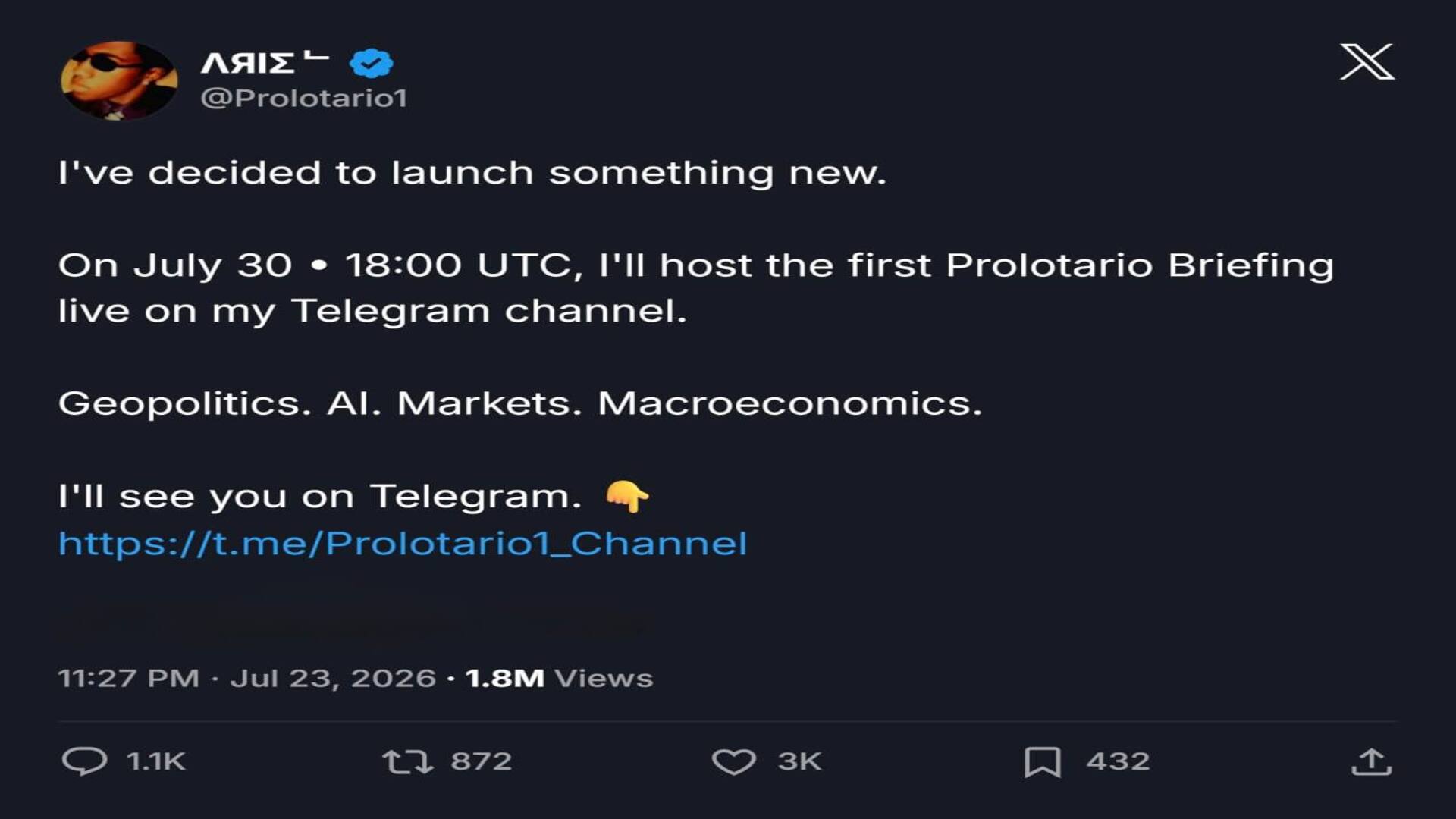Click the 1.1K replies count

pos(156,761)
